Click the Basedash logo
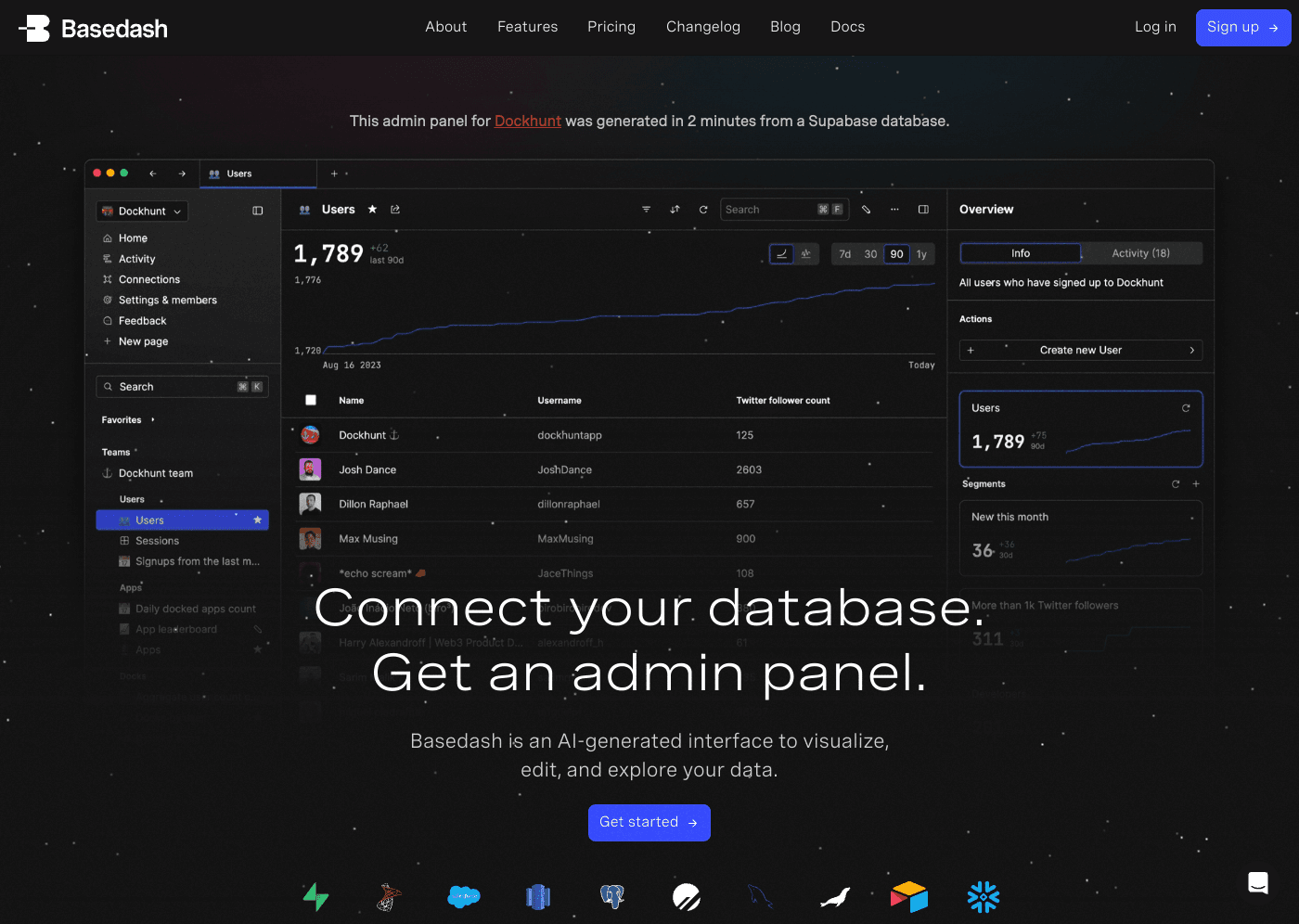The width and height of the screenshot is (1299, 924). click(93, 29)
